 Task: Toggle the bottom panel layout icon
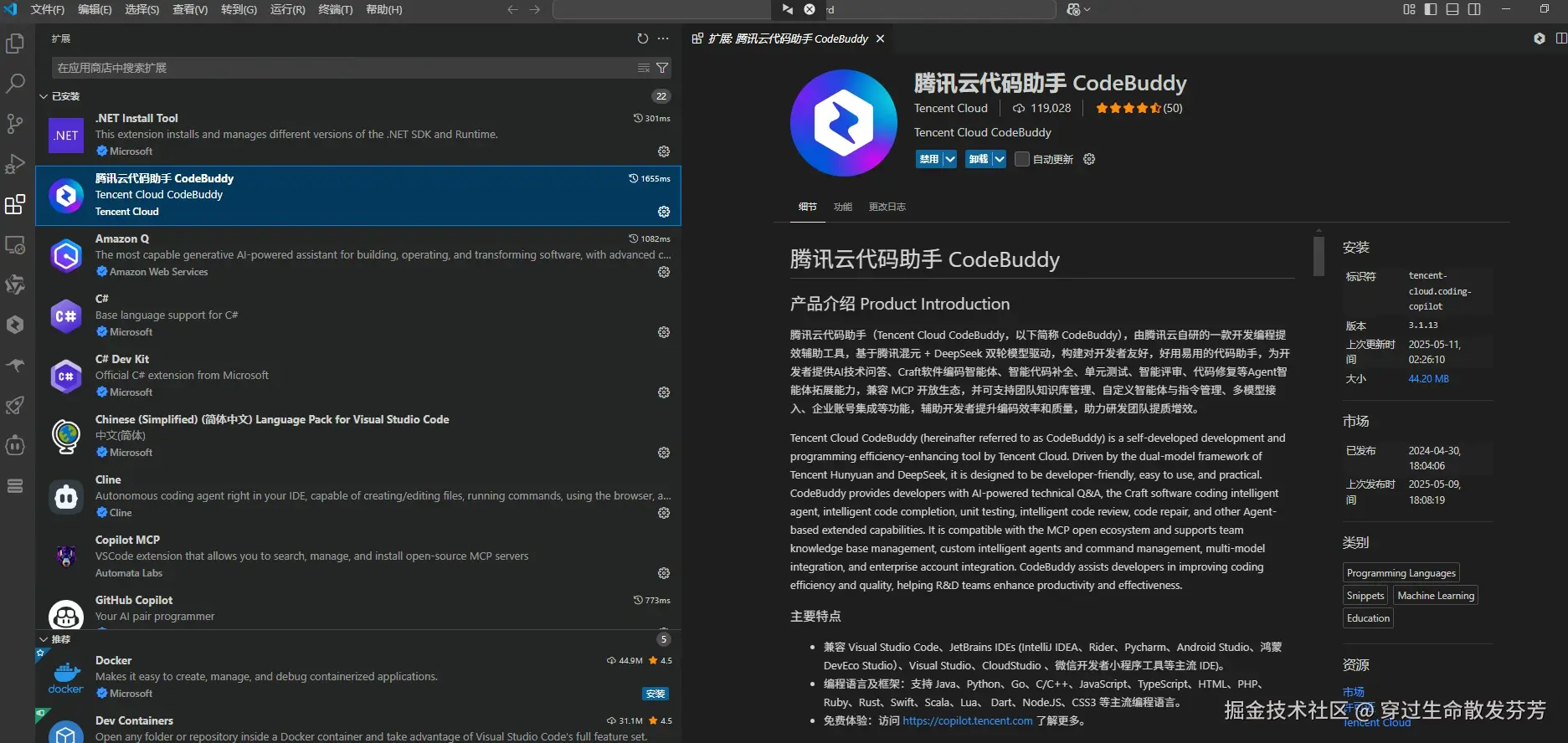[x=1452, y=9]
